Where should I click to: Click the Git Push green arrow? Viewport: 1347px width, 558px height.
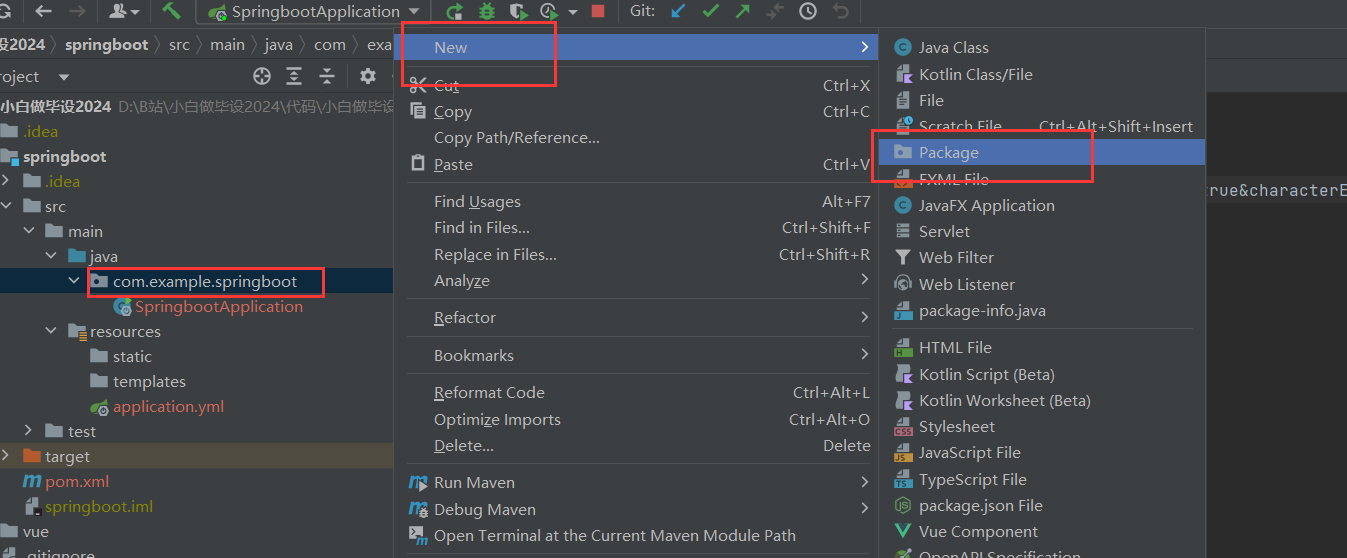pos(742,11)
